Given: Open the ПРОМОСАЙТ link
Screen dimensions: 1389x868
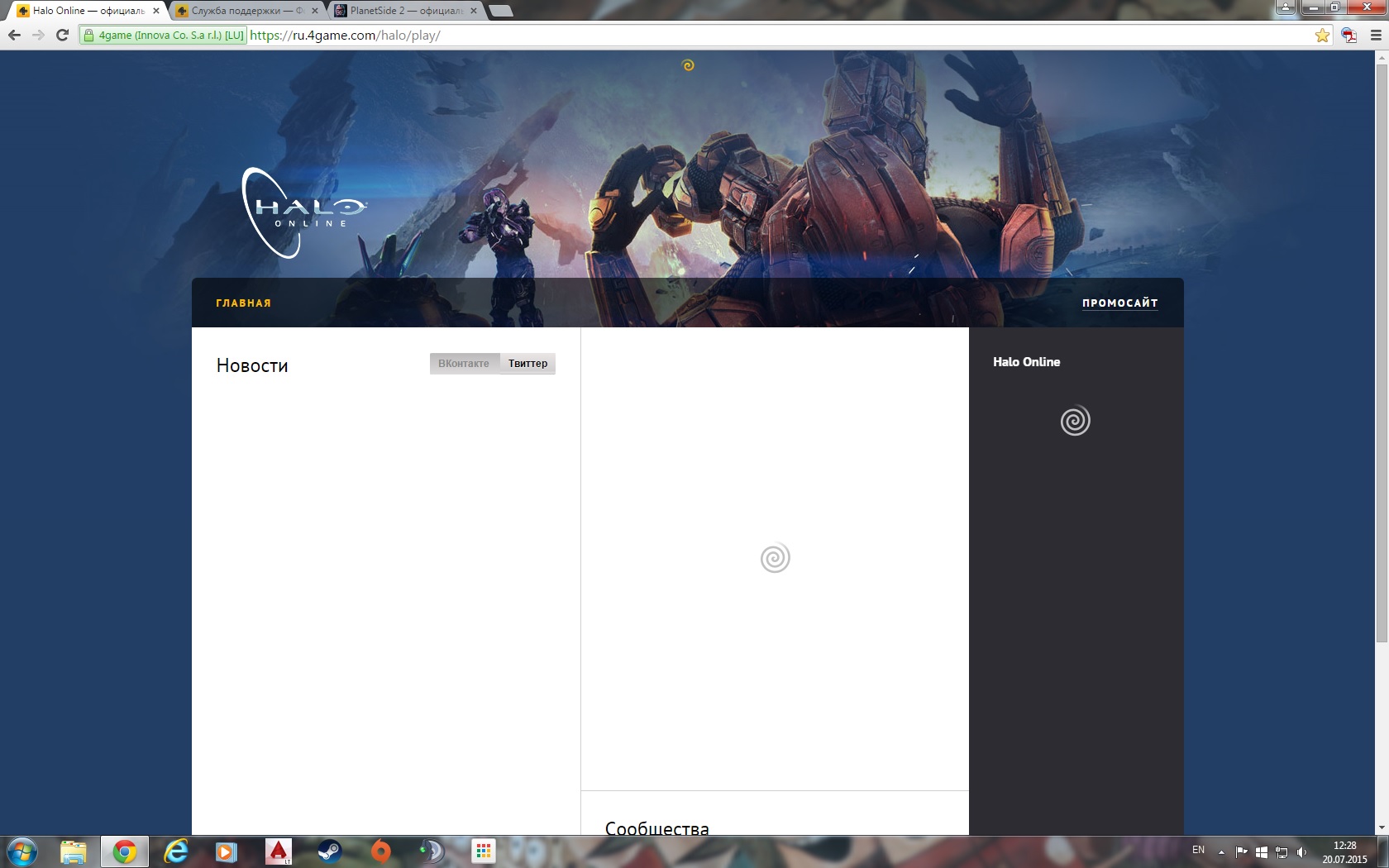Looking at the screenshot, I should (x=1120, y=303).
